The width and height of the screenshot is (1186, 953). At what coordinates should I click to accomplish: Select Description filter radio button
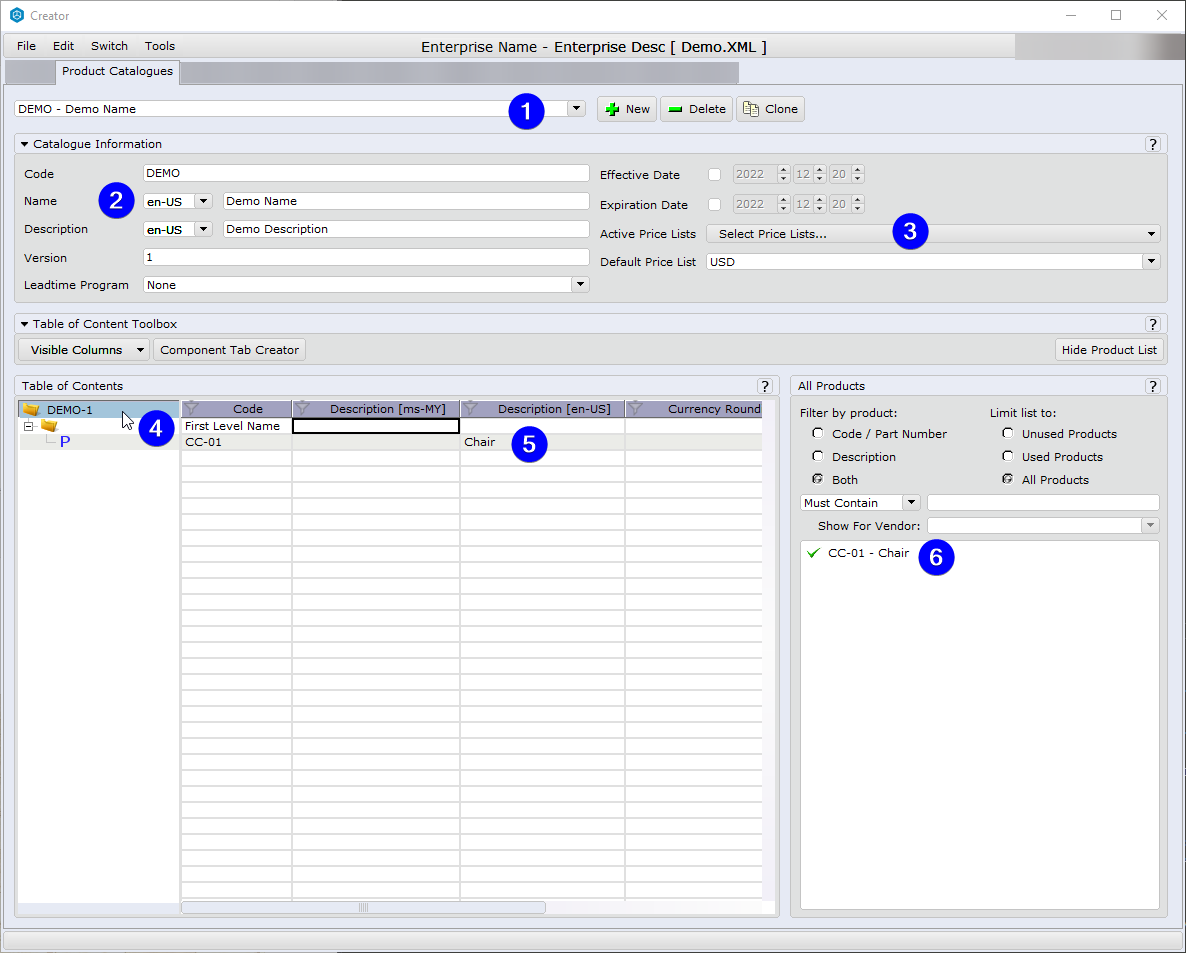[818, 456]
